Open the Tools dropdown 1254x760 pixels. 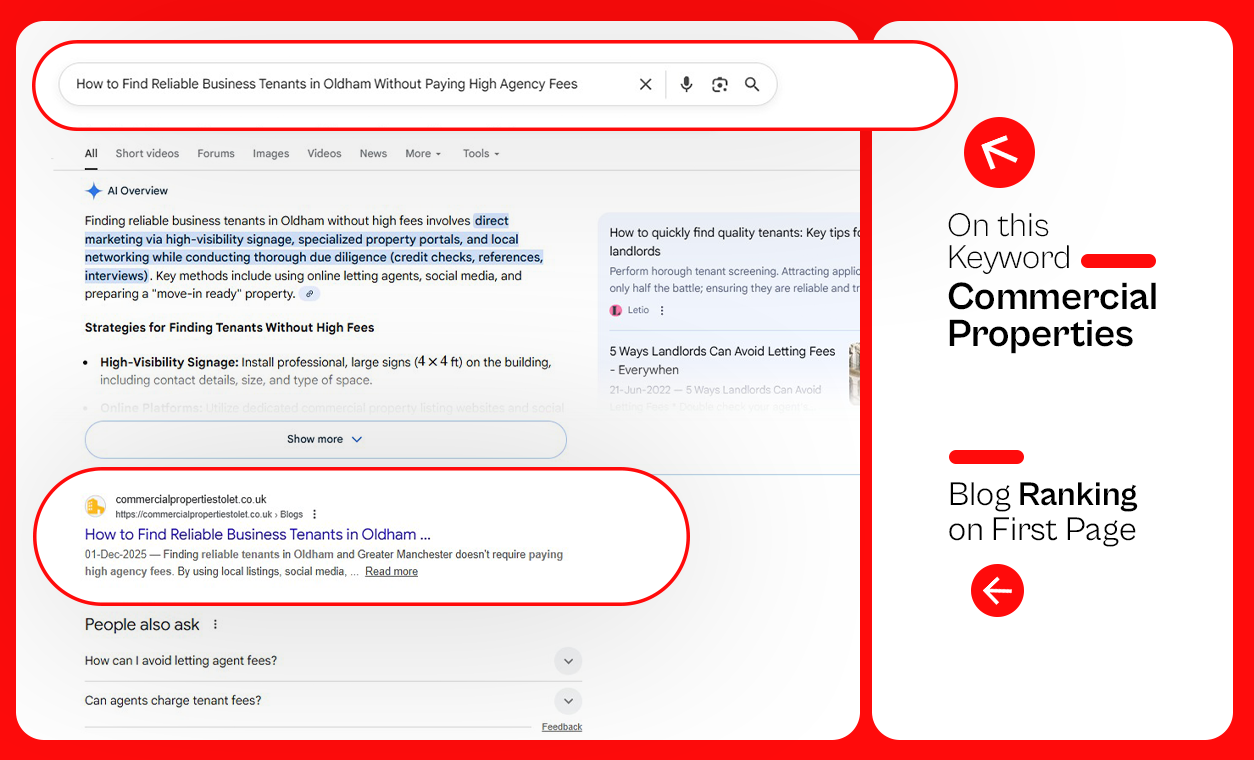coord(480,154)
